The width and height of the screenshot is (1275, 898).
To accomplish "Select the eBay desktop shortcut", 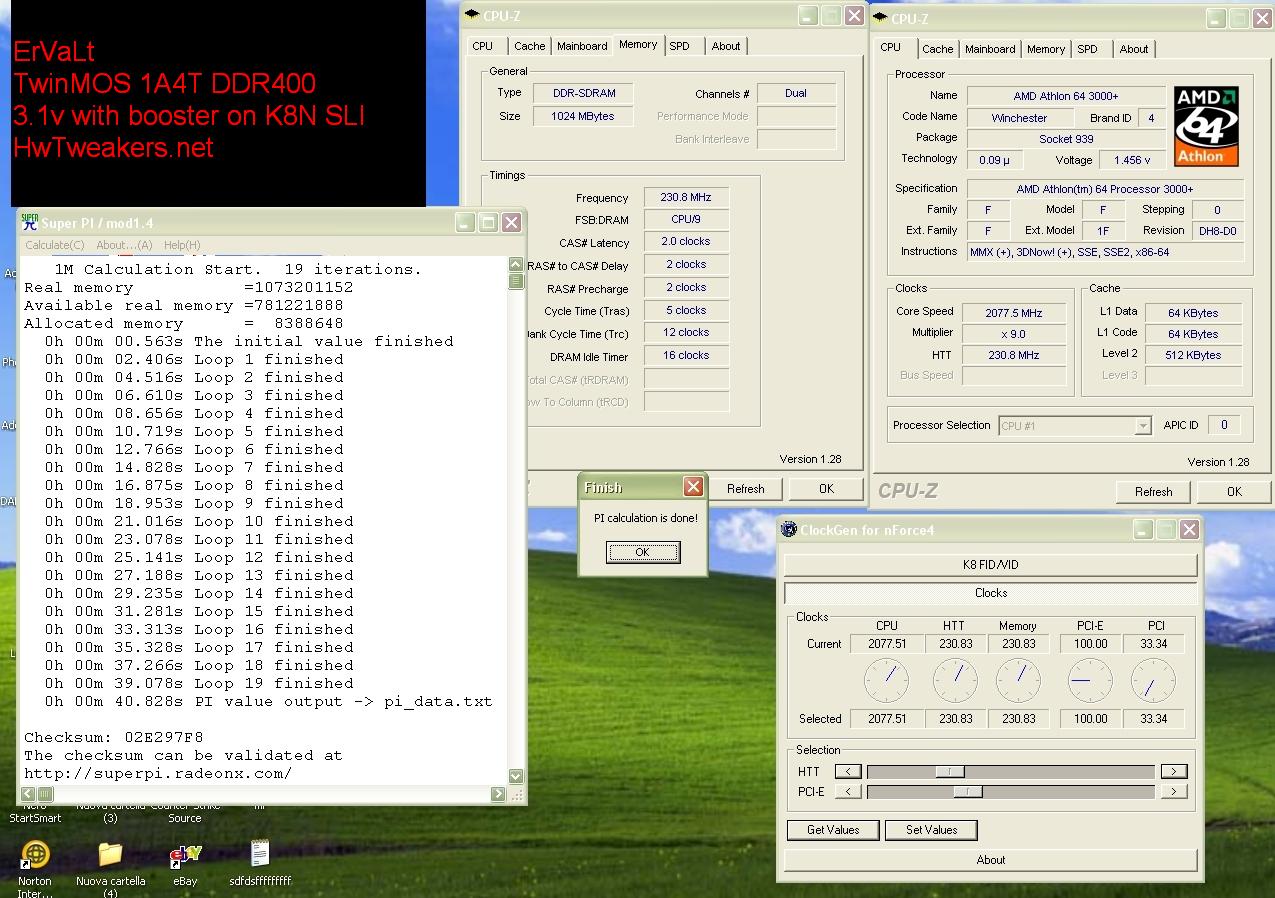I will [185, 855].
